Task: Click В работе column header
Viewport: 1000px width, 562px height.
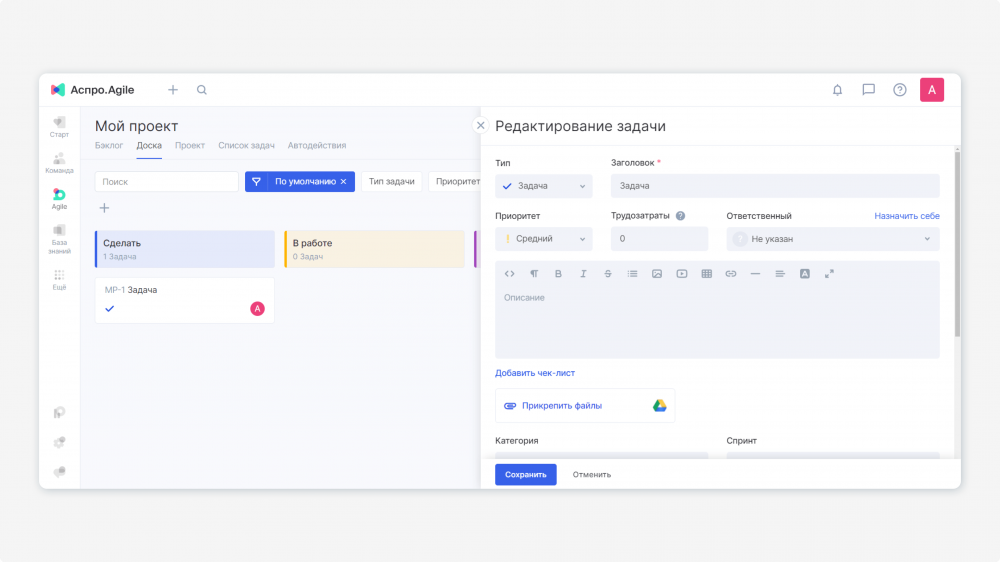Action: click(x=374, y=249)
